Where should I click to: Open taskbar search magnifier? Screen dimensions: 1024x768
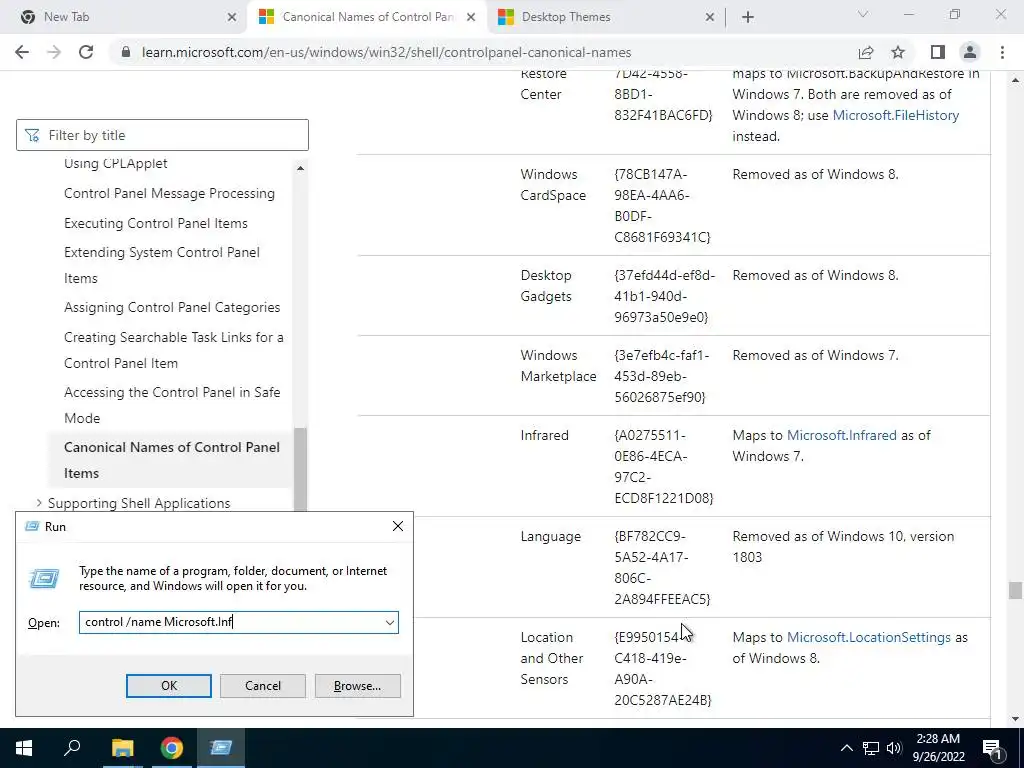[x=72, y=748]
